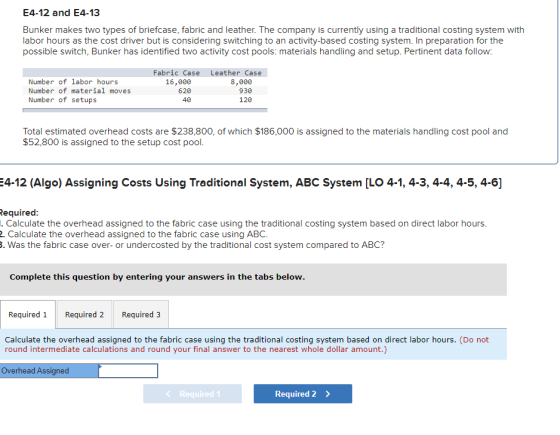Screen dimensions: 560x435
Task: Select the 16,000 fabric labor hours value
Action: point(178,82)
